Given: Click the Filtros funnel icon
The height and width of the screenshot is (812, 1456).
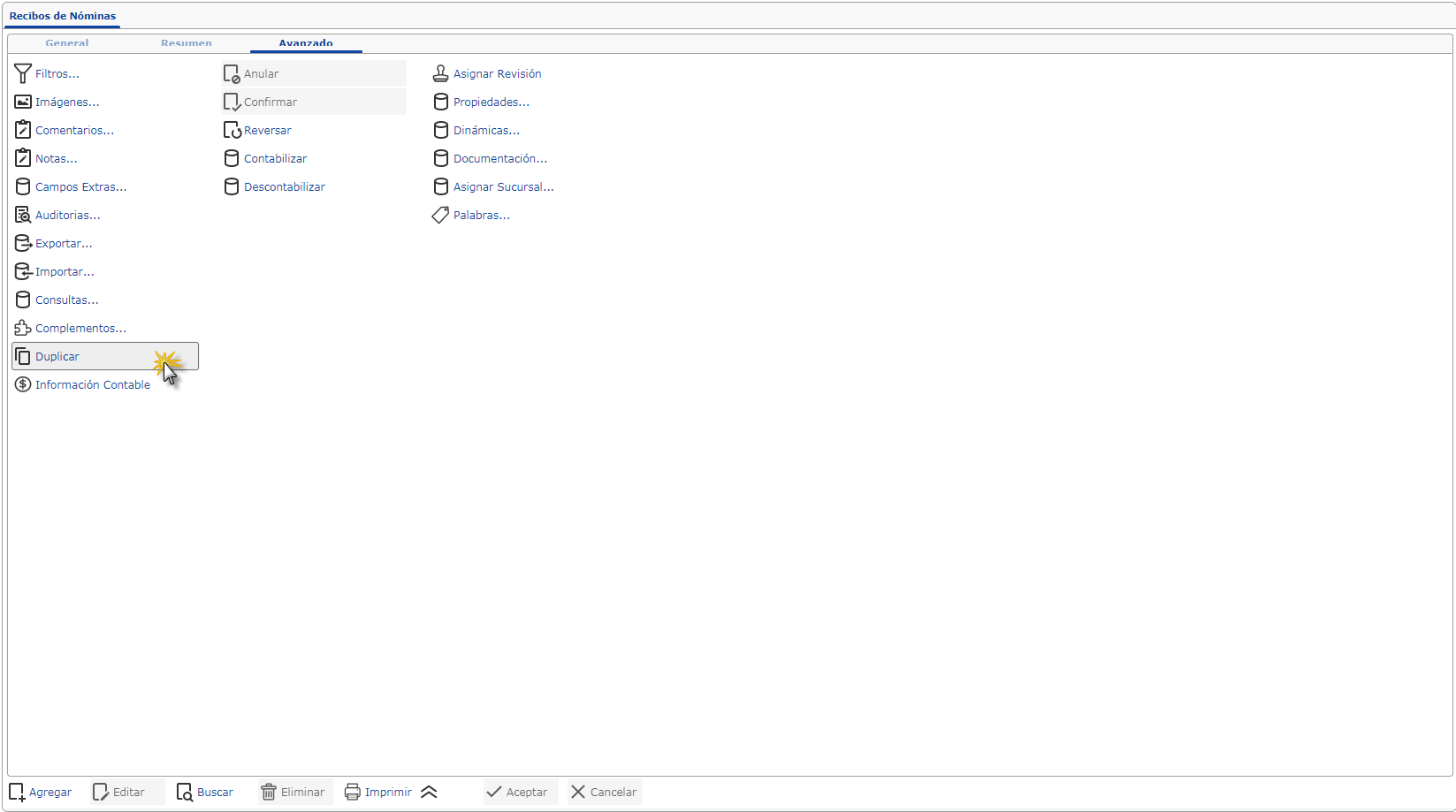Looking at the screenshot, I should point(23,74).
